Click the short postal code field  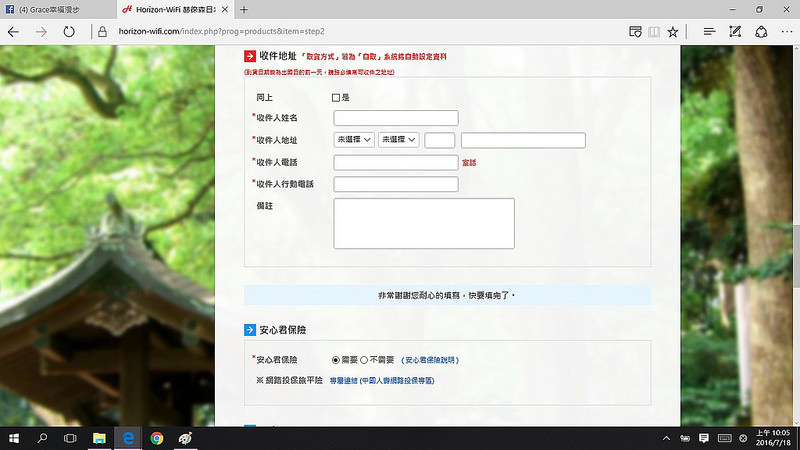coord(439,140)
